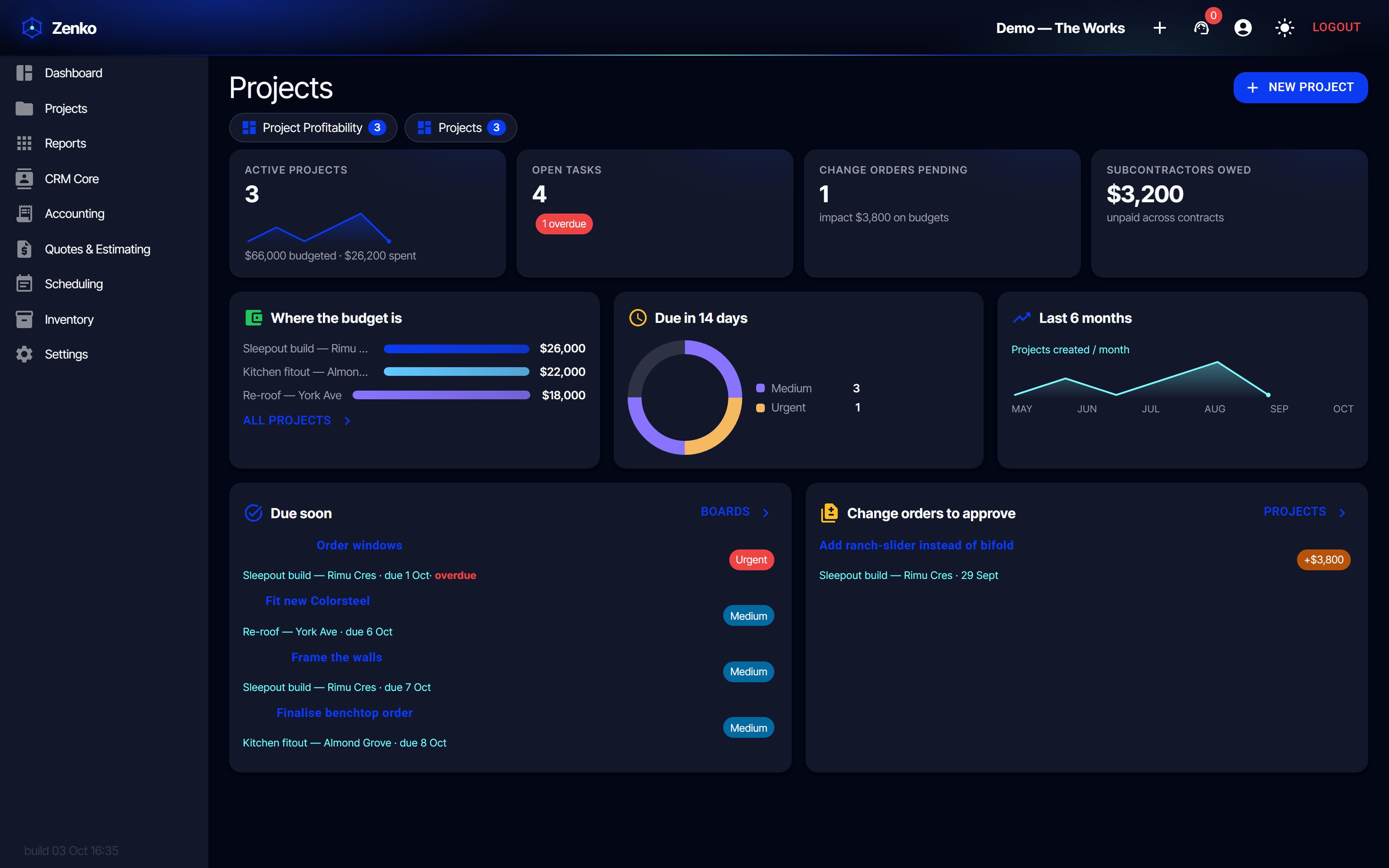Click the wallet icon beside Where the budget is

click(253, 317)
